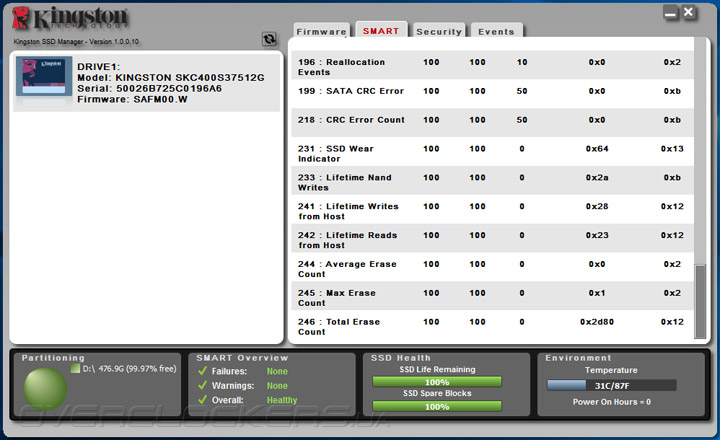The height and width of the screenshot is (440, 720).
Task: Click the SSD Spare Blocks bar
Action: pos(437,406)
